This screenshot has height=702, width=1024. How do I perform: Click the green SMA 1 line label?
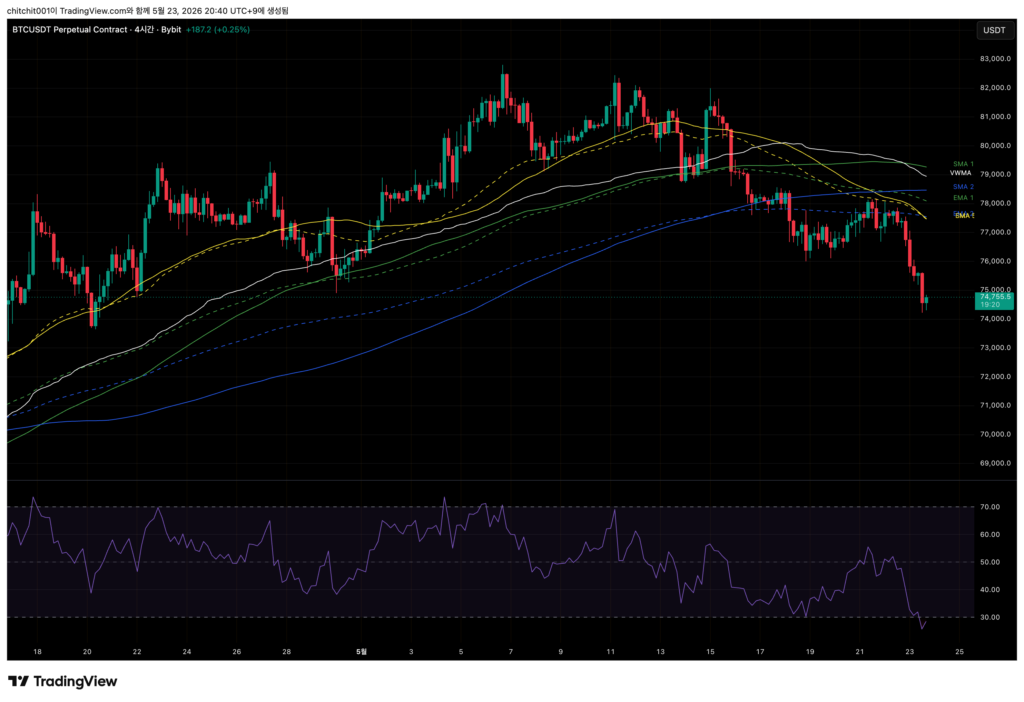click(963, 164)
